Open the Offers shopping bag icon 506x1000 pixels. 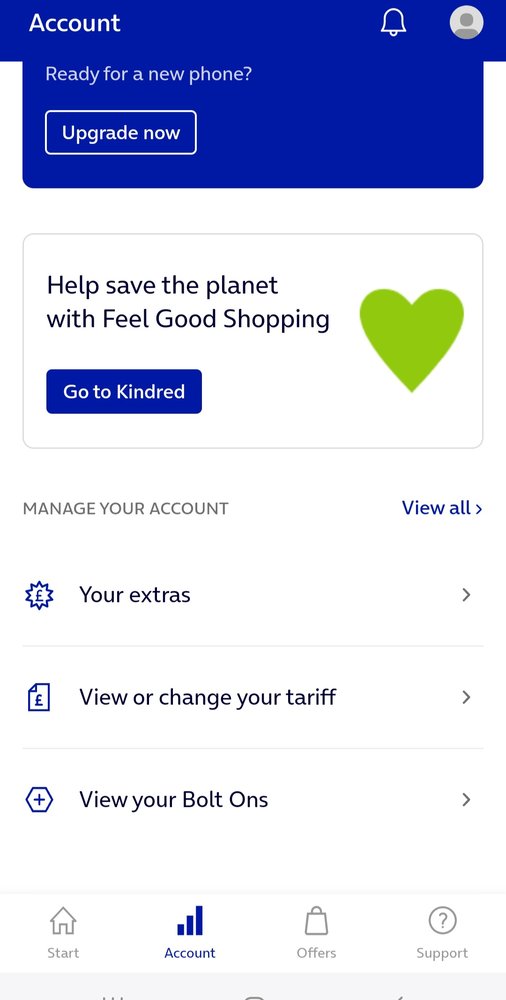316,921
